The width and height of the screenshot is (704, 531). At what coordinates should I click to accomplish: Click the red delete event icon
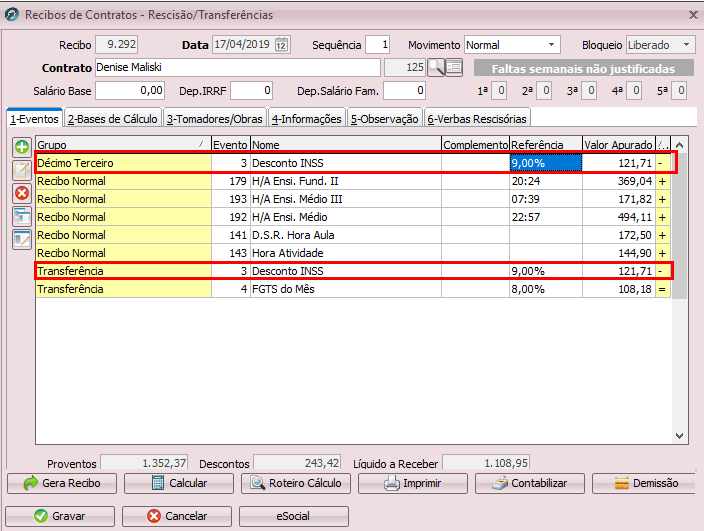coord(22,193)
